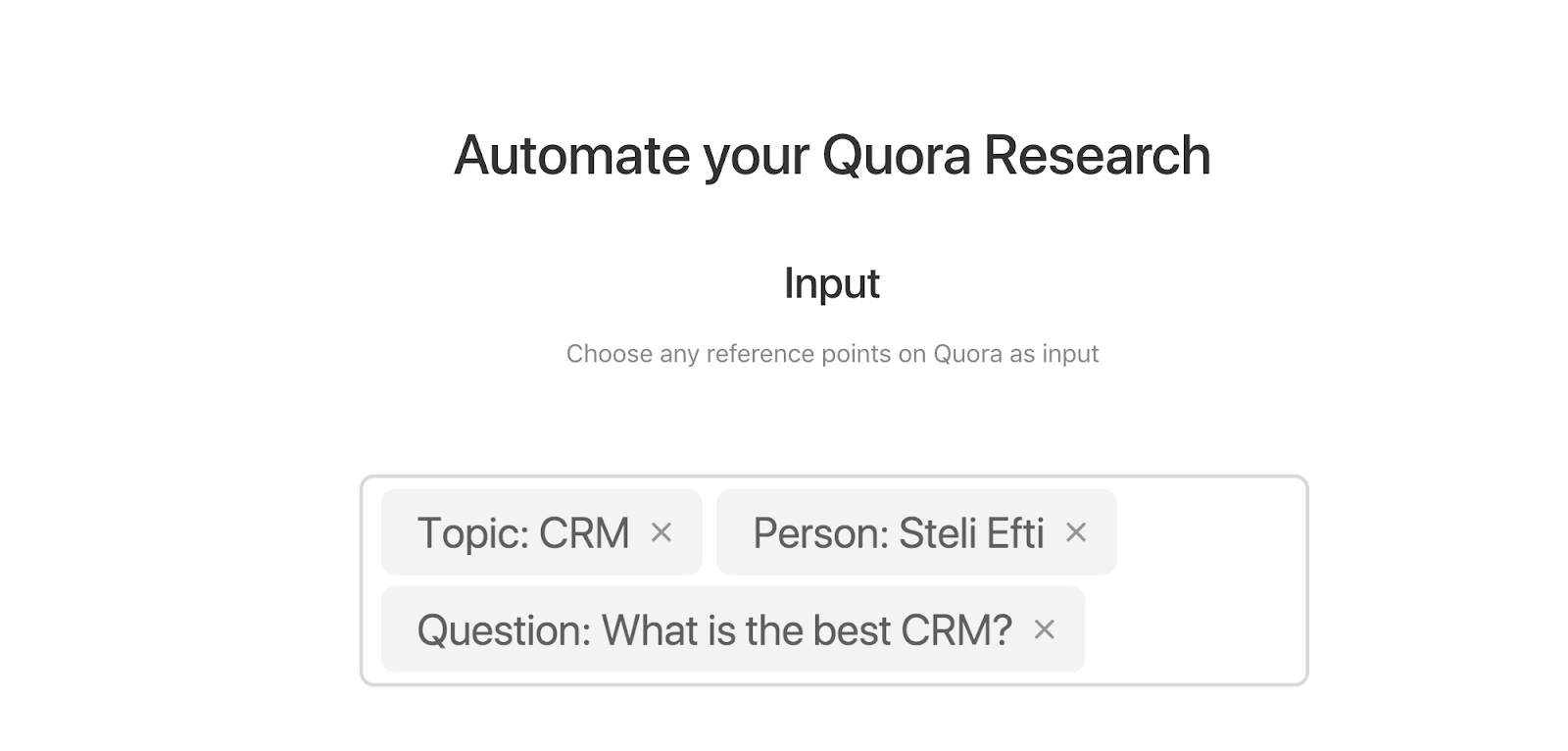
Task: Select the "Topic: CRM" tag label
Action: [523, 533]
